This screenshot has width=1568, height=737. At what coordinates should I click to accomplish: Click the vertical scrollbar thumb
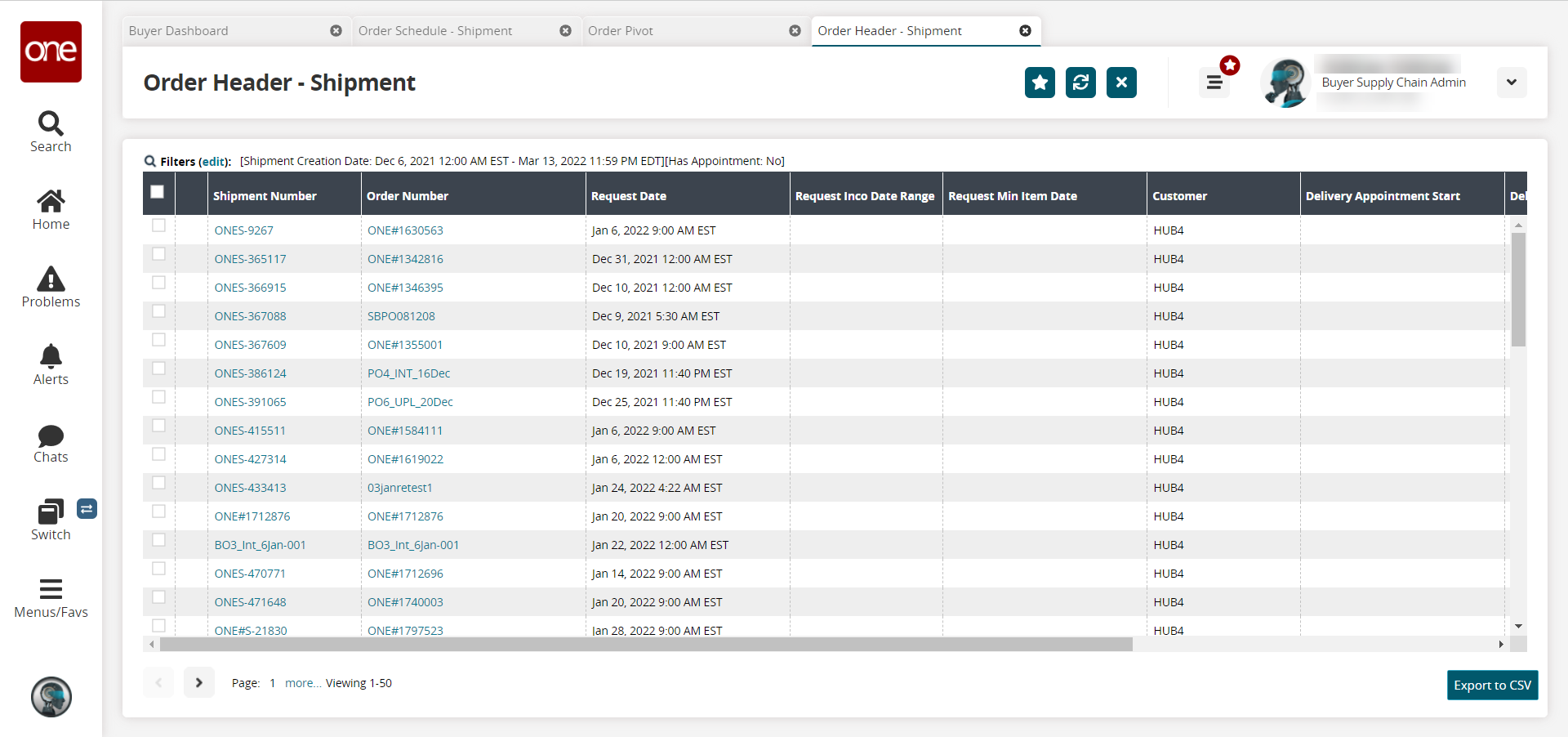[1518, 289]
